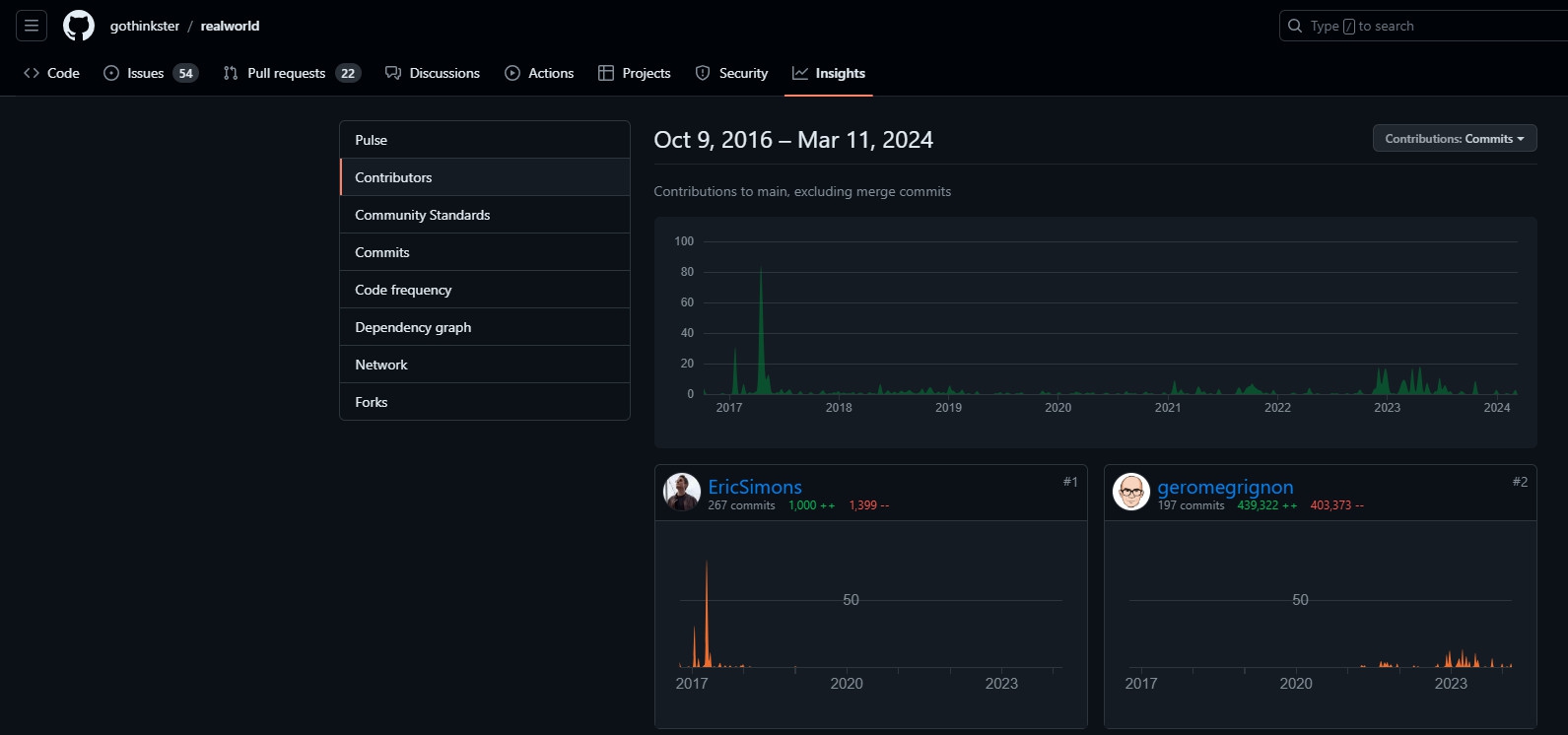The image size is (1568, 735).
Task: Click the Discussions speech bubble icon
Action: 393,73
